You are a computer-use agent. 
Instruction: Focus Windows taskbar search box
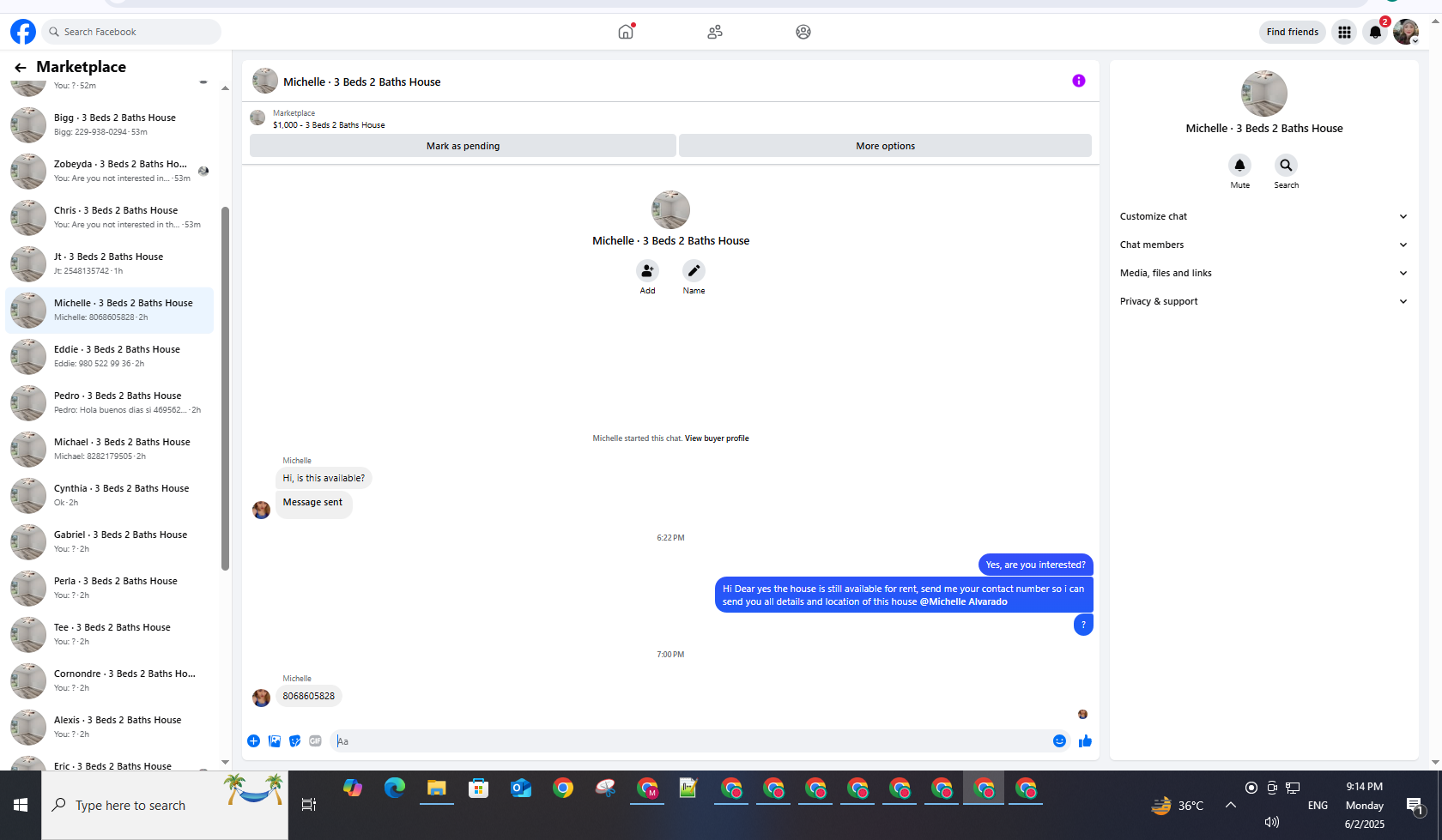[x=165, y=805]
